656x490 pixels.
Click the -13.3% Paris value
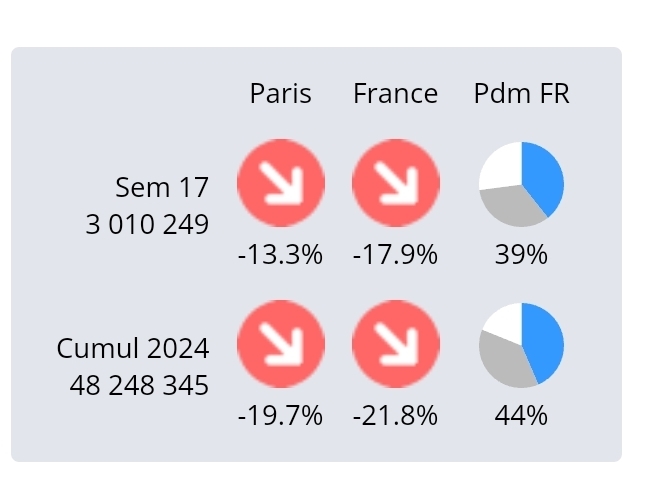point(280,255)
